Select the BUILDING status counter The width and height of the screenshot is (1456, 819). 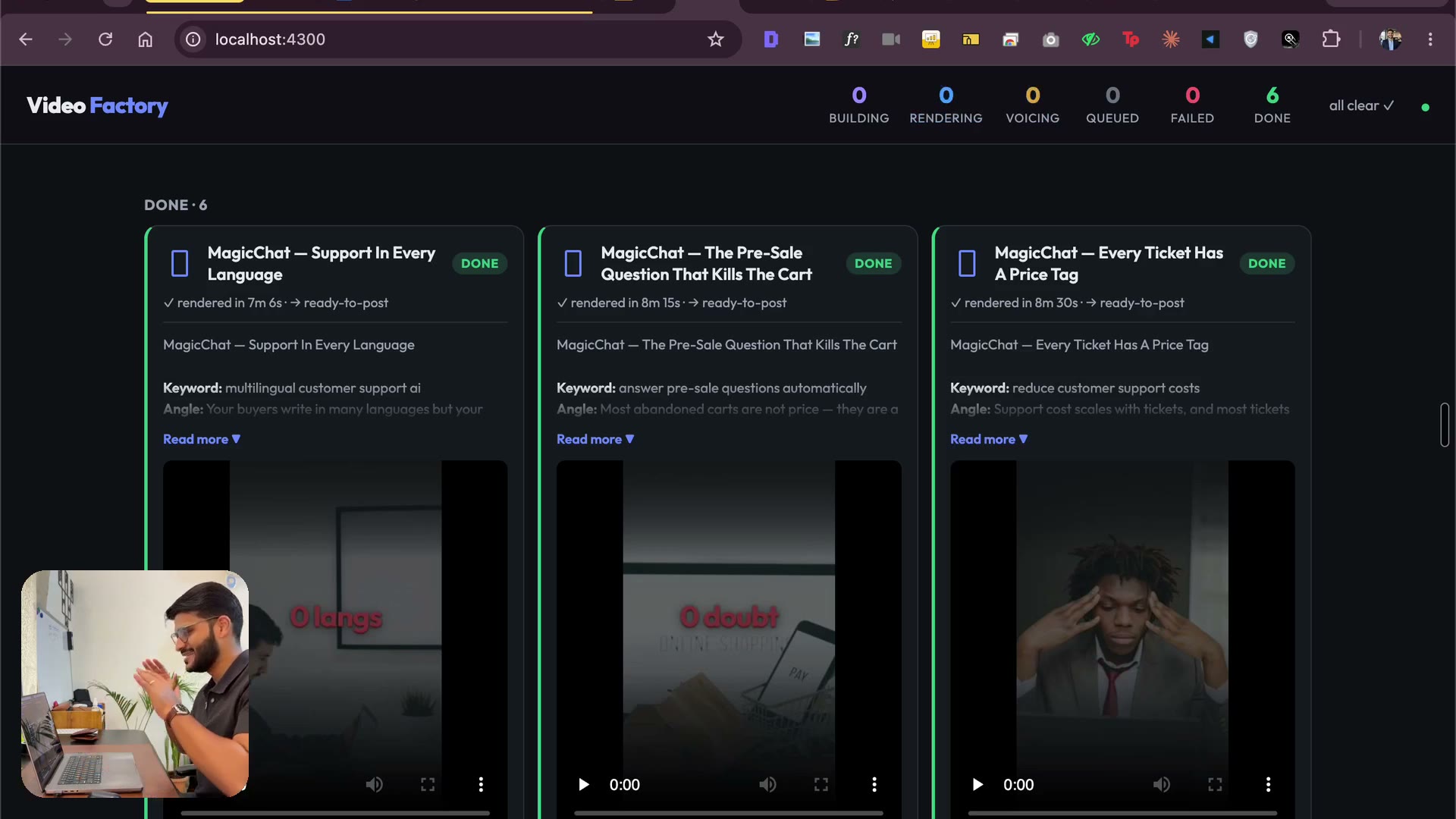pos(858,105)
